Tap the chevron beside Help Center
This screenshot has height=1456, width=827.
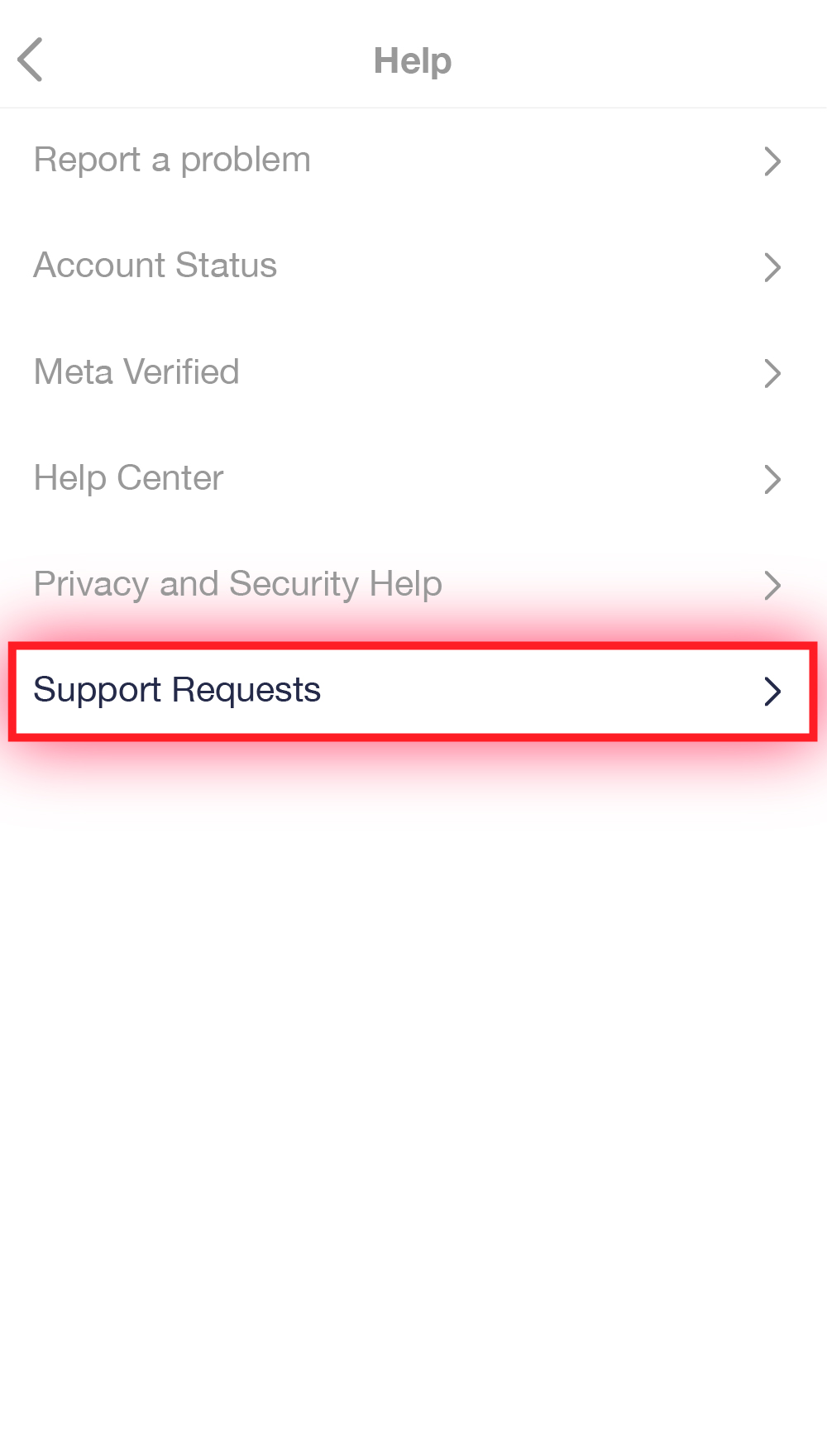pos(772,479)
